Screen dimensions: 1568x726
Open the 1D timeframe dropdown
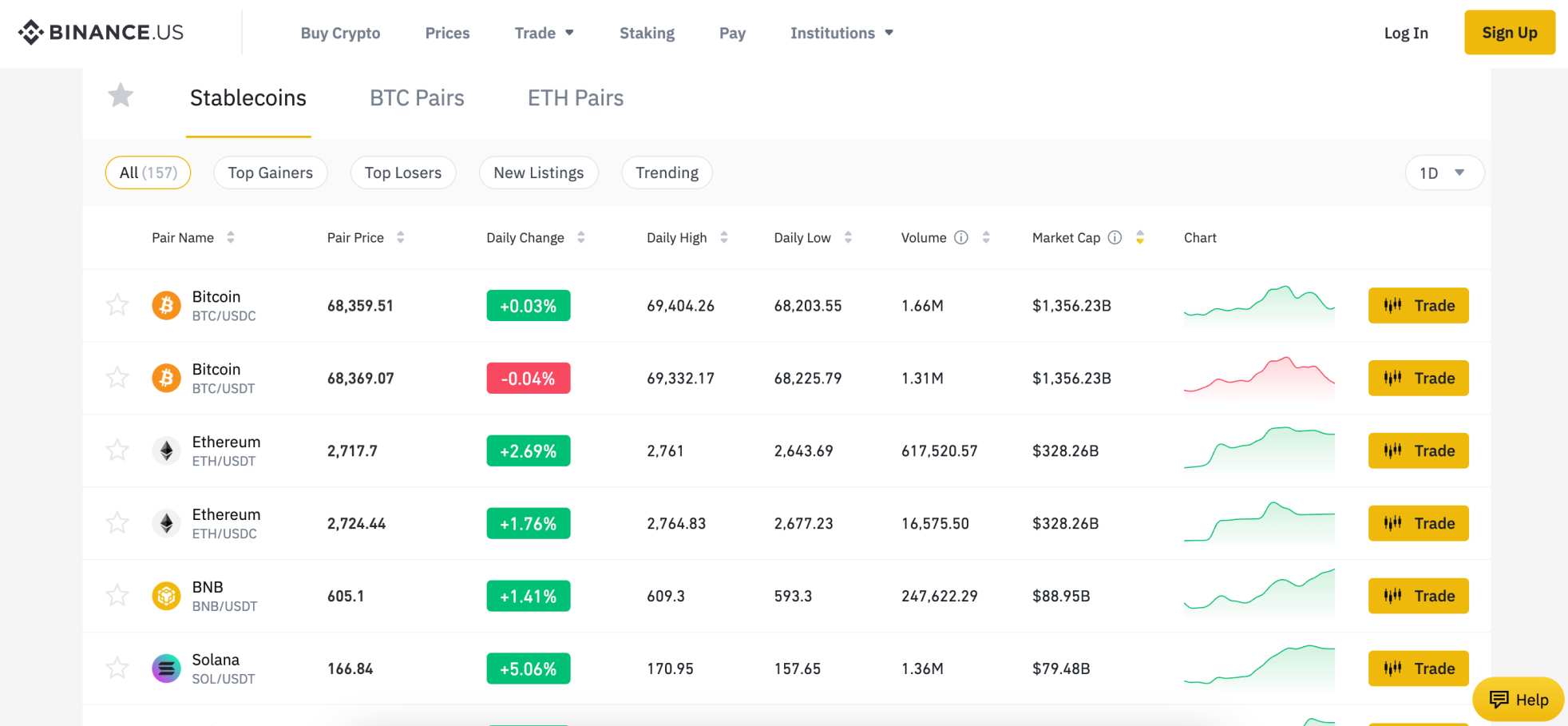[x=1444, y=173]
